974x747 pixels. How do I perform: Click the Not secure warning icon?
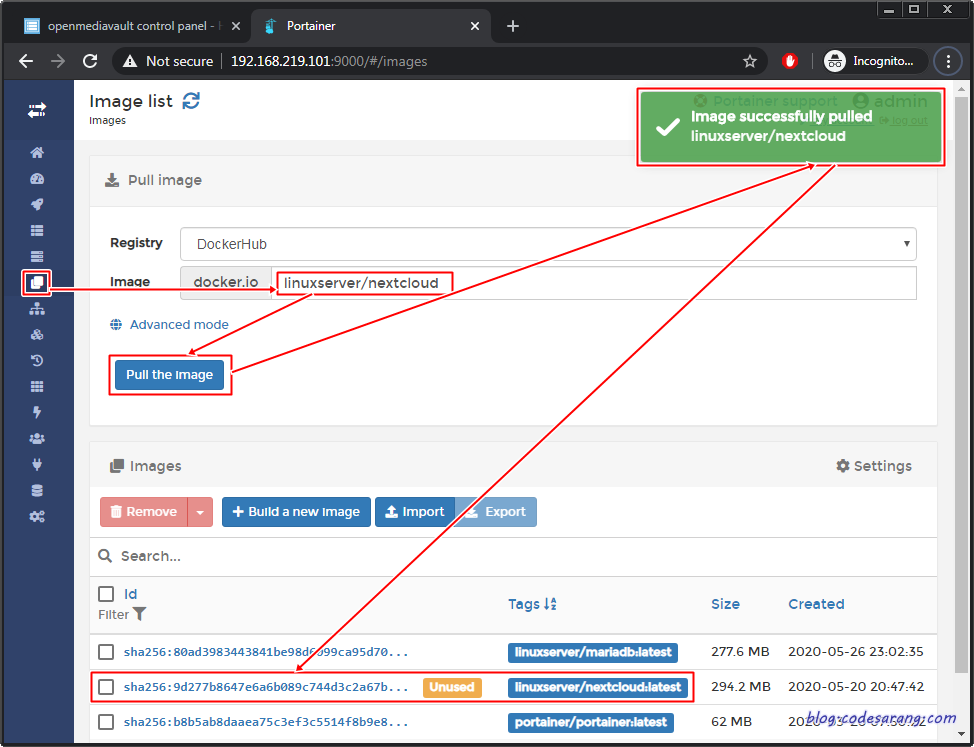pyautogui.click(x=129, y=61)
